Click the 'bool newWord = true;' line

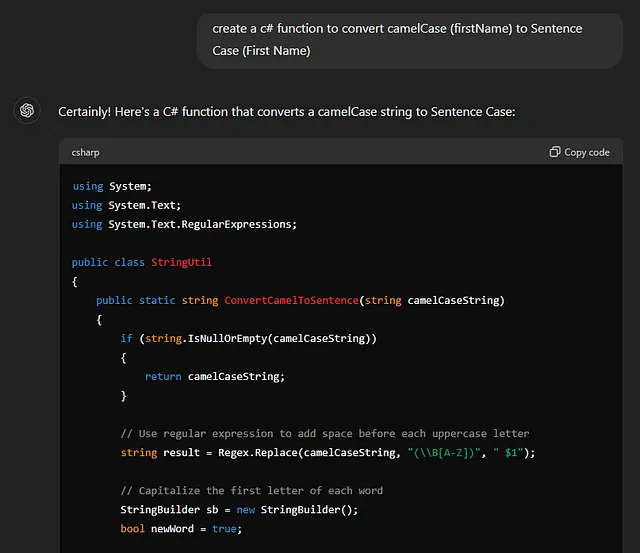point(181,529)
